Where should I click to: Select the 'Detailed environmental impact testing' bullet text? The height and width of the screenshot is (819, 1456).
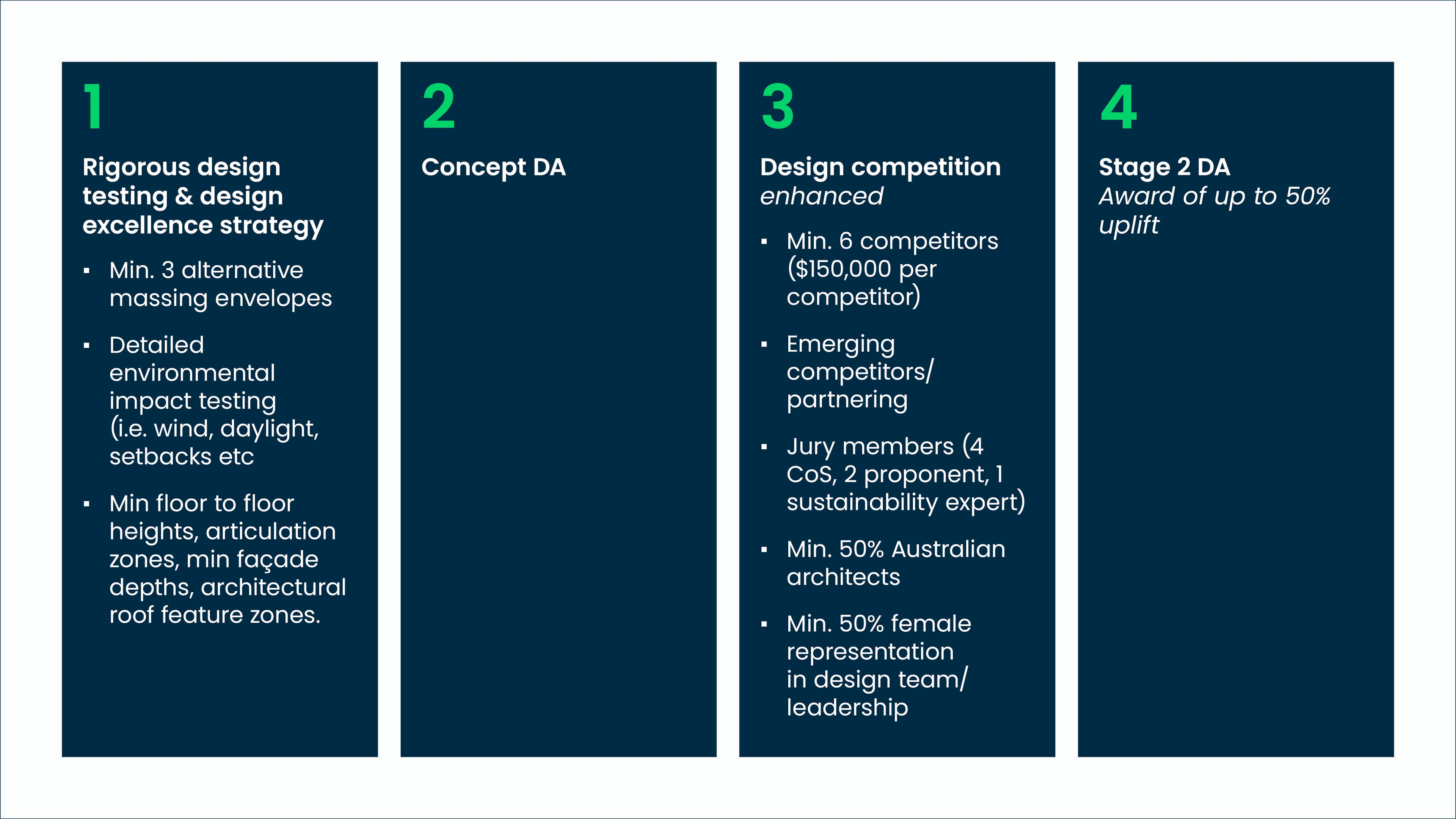[192, 373]
